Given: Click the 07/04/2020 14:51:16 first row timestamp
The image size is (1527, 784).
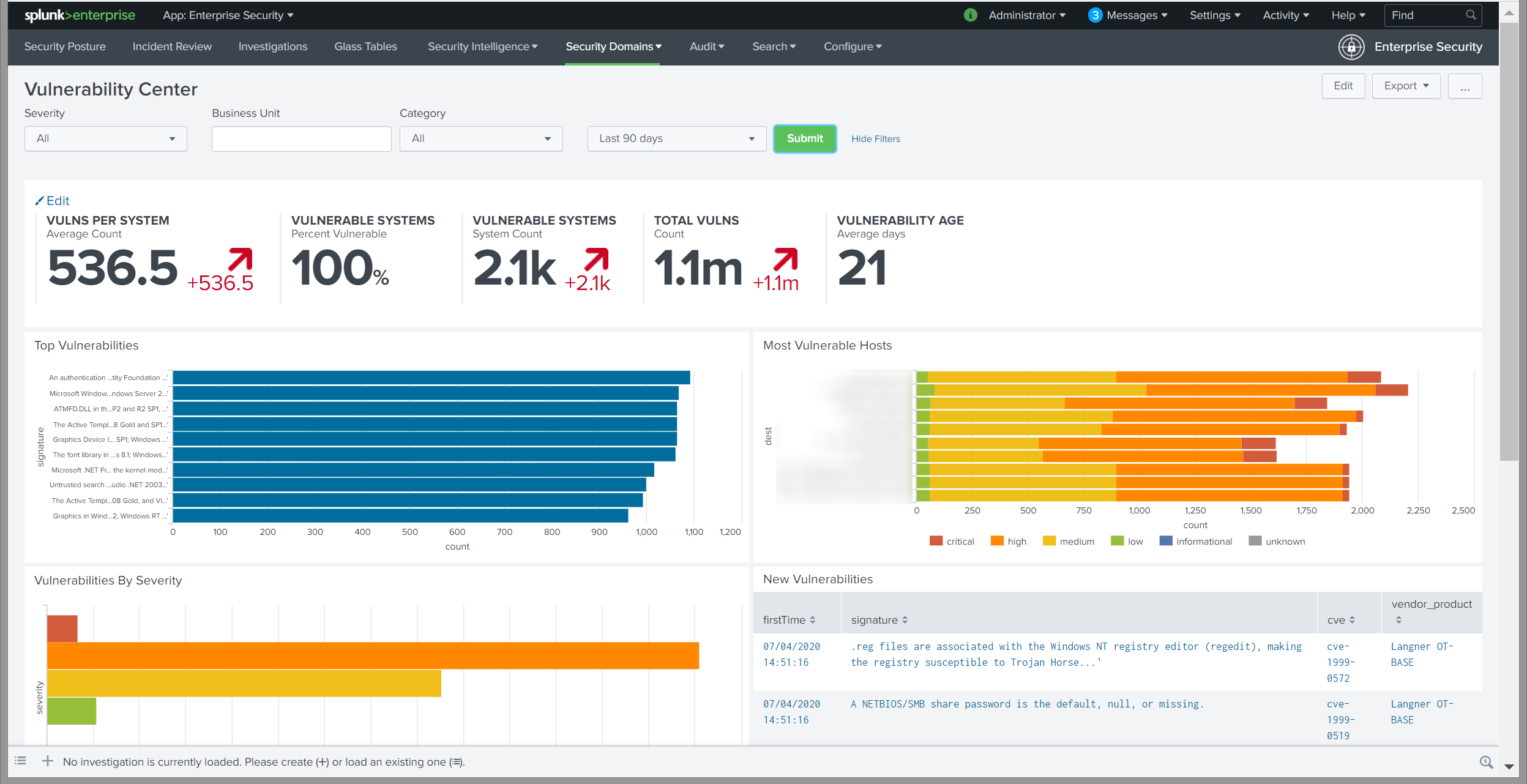Looking at the screenshot, I should pyautogui.click(x=791, y=654).
